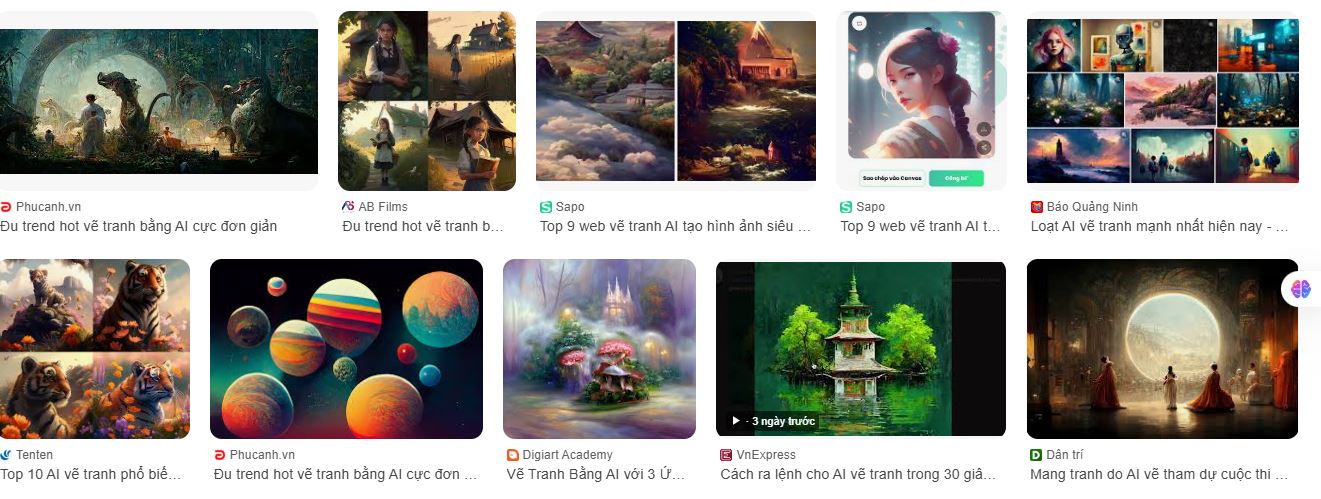The image size is (1321, 499).
Task: Open the purple brain extension floating icon
Action: click(x=1300, y=288)
